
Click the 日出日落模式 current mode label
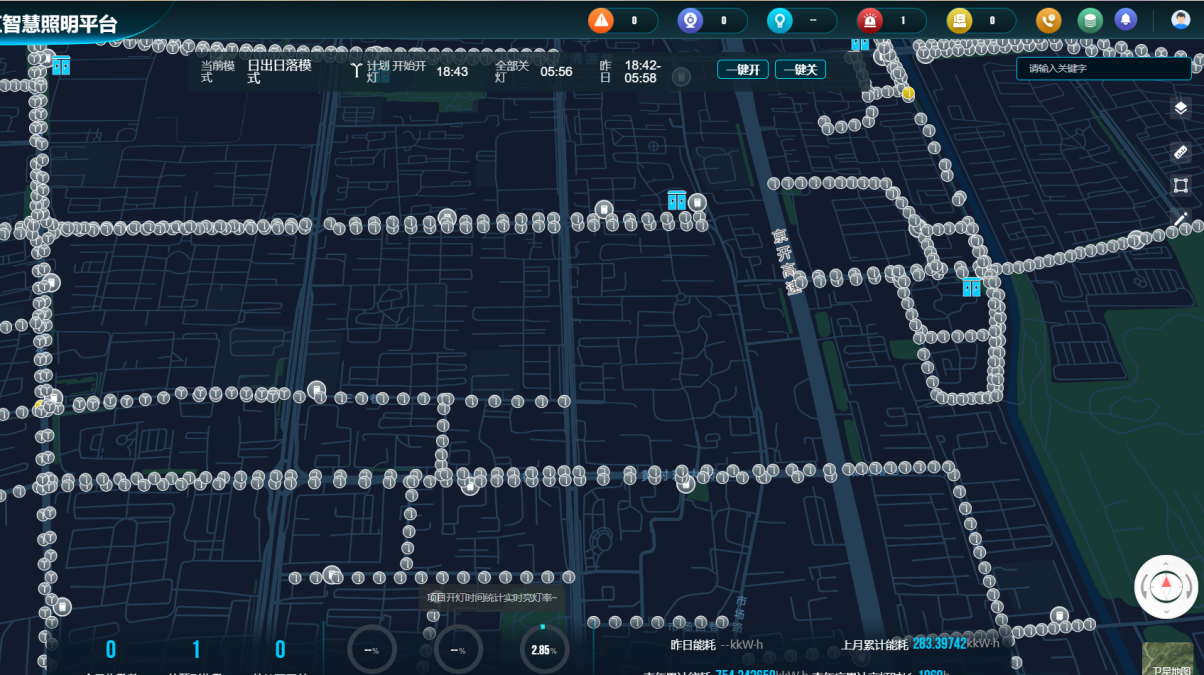pyautogui.click(x=280, y=71)
